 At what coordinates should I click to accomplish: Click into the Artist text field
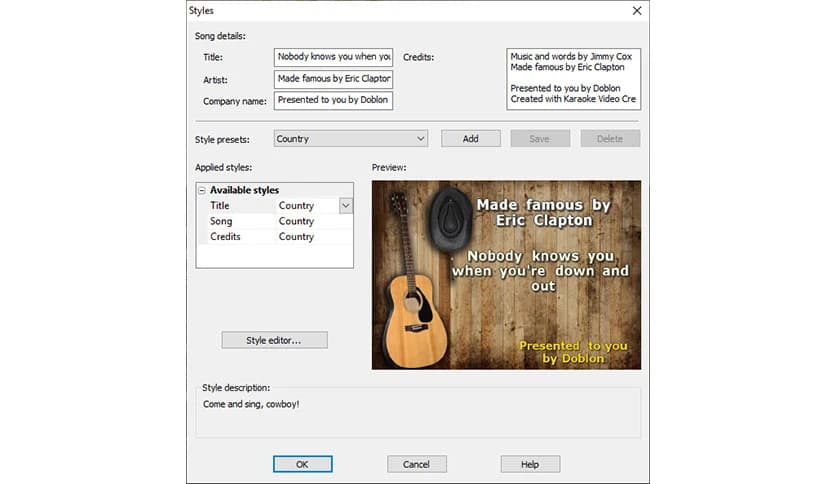[333, 79]
